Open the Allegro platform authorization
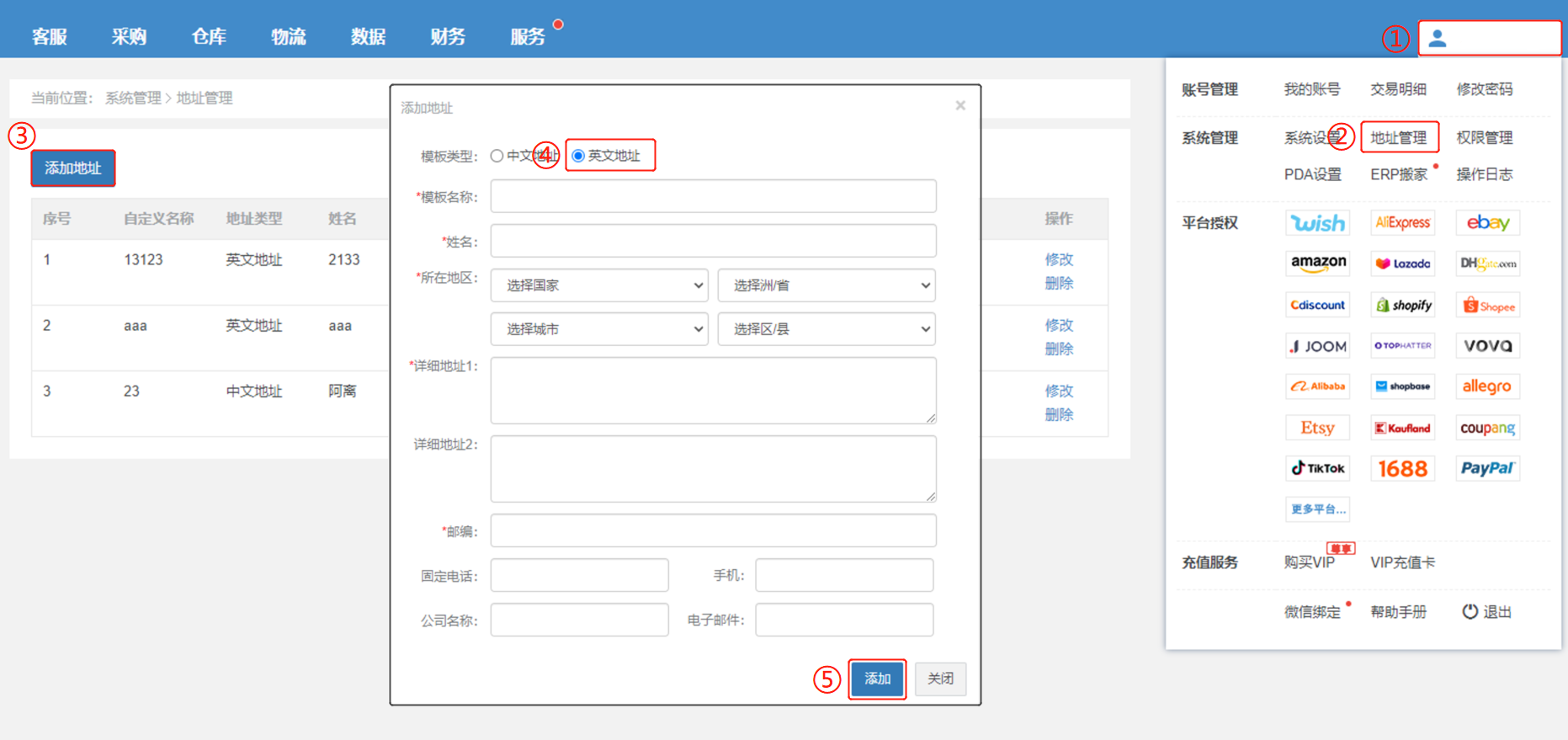The image size is (1568, 740). point(1488,386)
